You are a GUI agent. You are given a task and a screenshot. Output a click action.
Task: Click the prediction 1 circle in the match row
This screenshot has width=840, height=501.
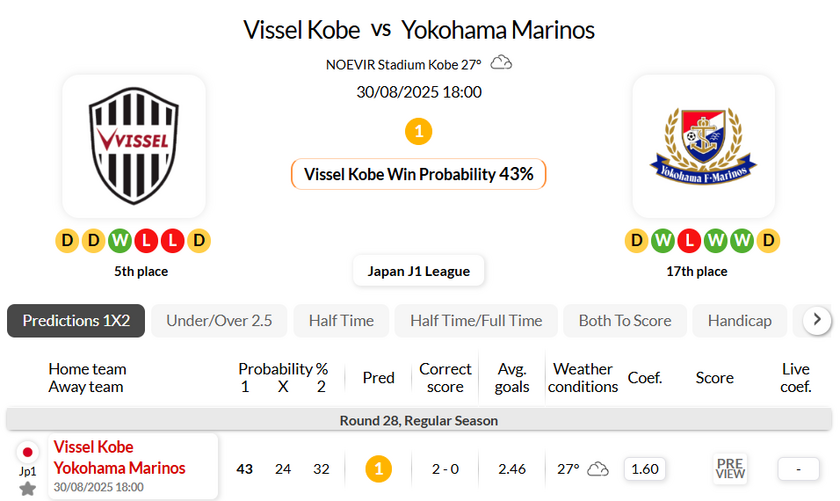(378, 468)
